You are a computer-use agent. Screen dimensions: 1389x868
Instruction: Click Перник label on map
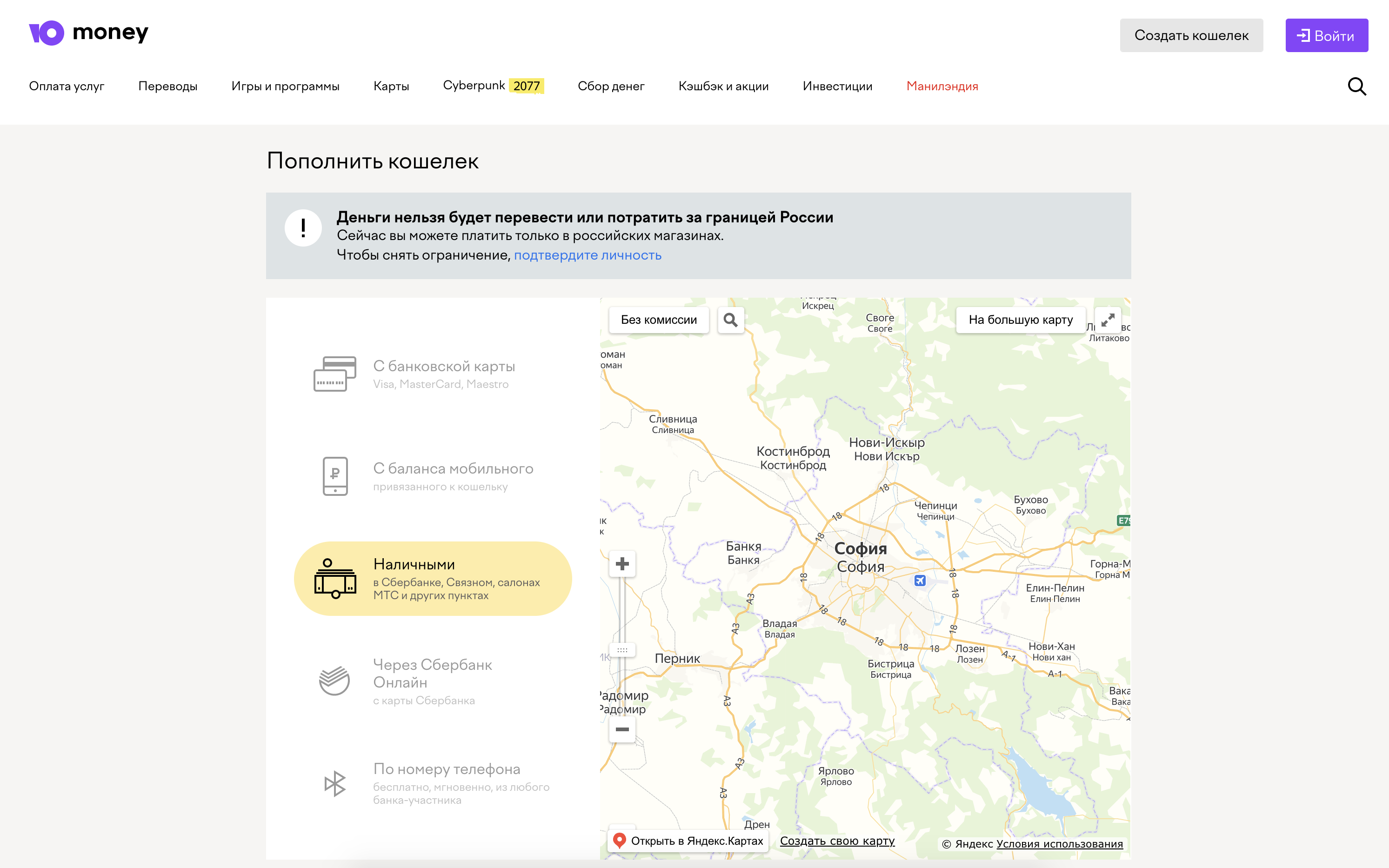(x=677, y=659)
